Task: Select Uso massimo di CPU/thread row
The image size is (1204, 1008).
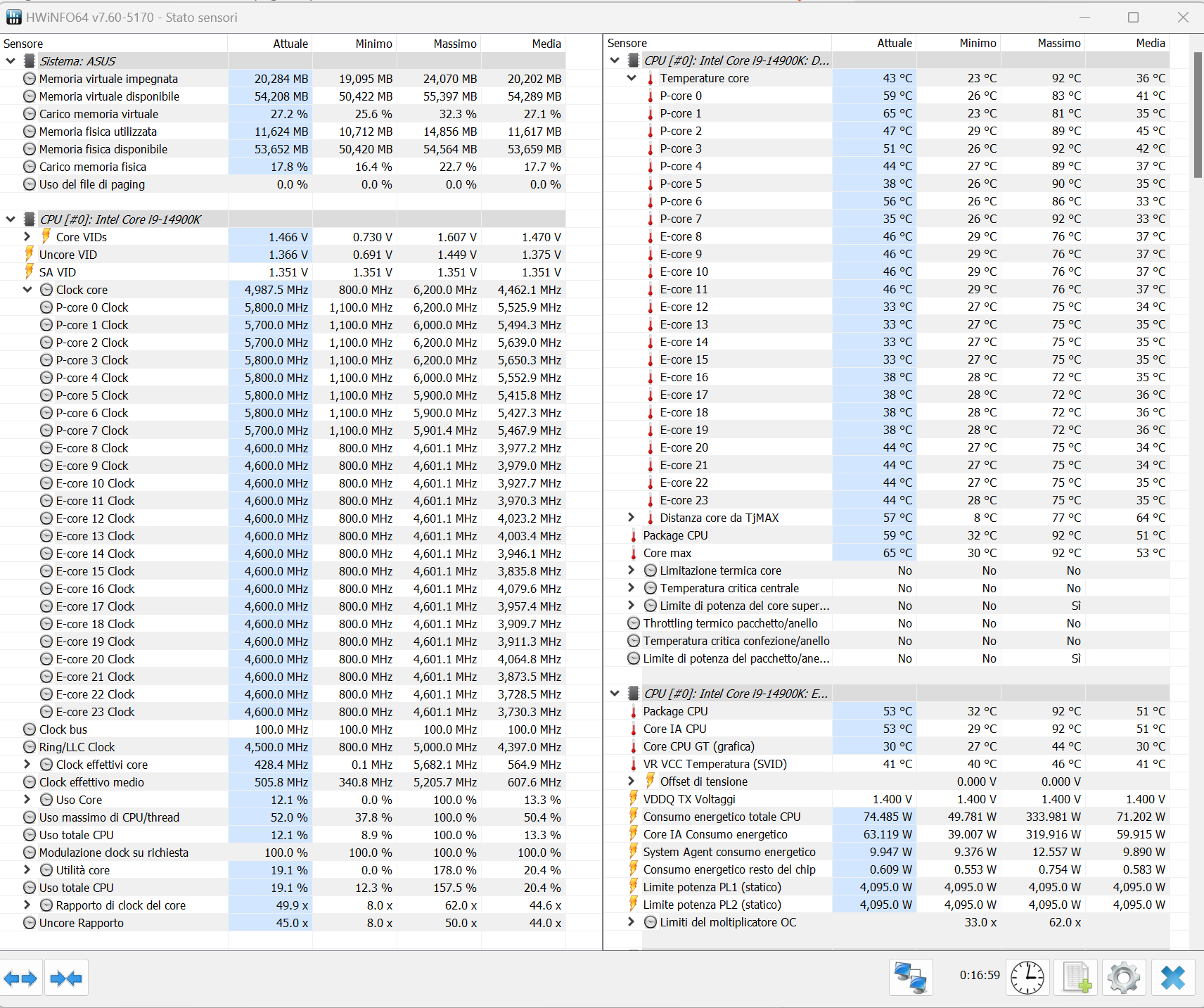Action: (283, 817)
